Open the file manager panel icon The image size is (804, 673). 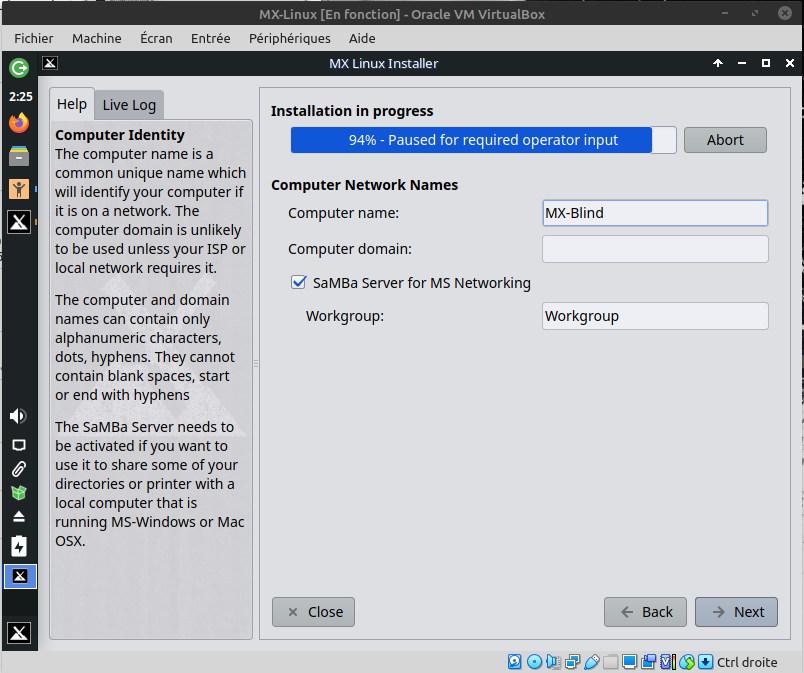(x=19, y=155)
